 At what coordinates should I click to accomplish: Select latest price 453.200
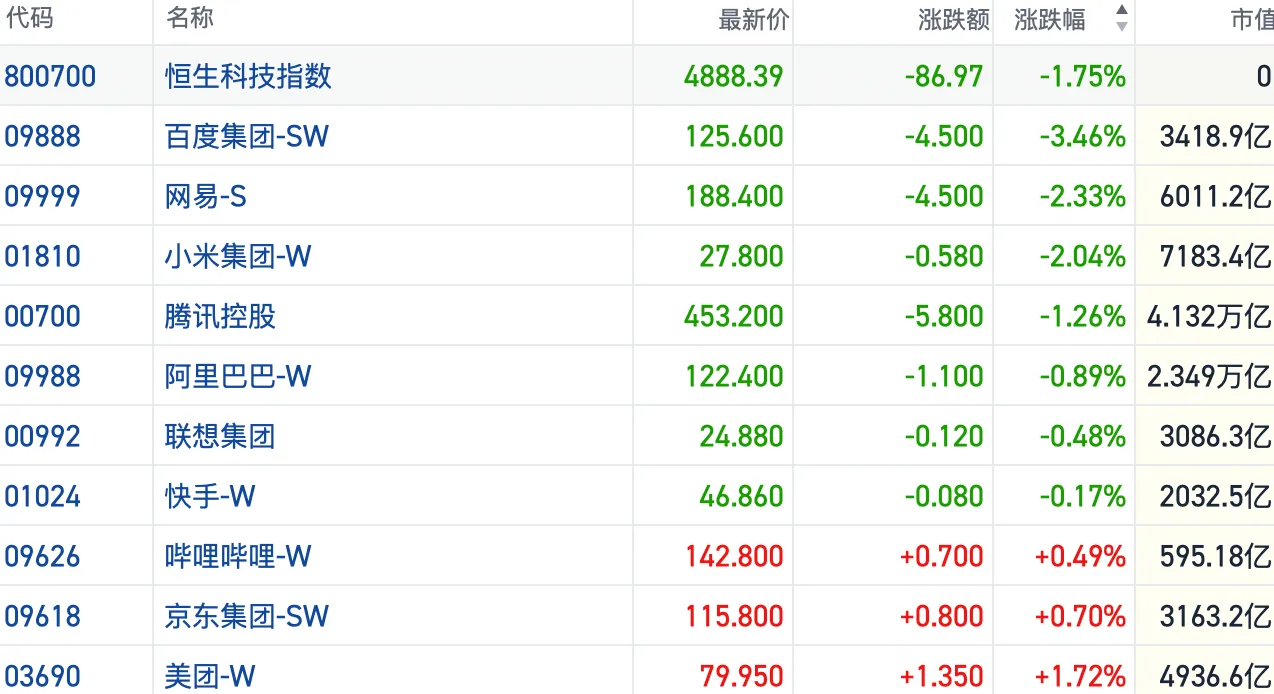point(734,316)
